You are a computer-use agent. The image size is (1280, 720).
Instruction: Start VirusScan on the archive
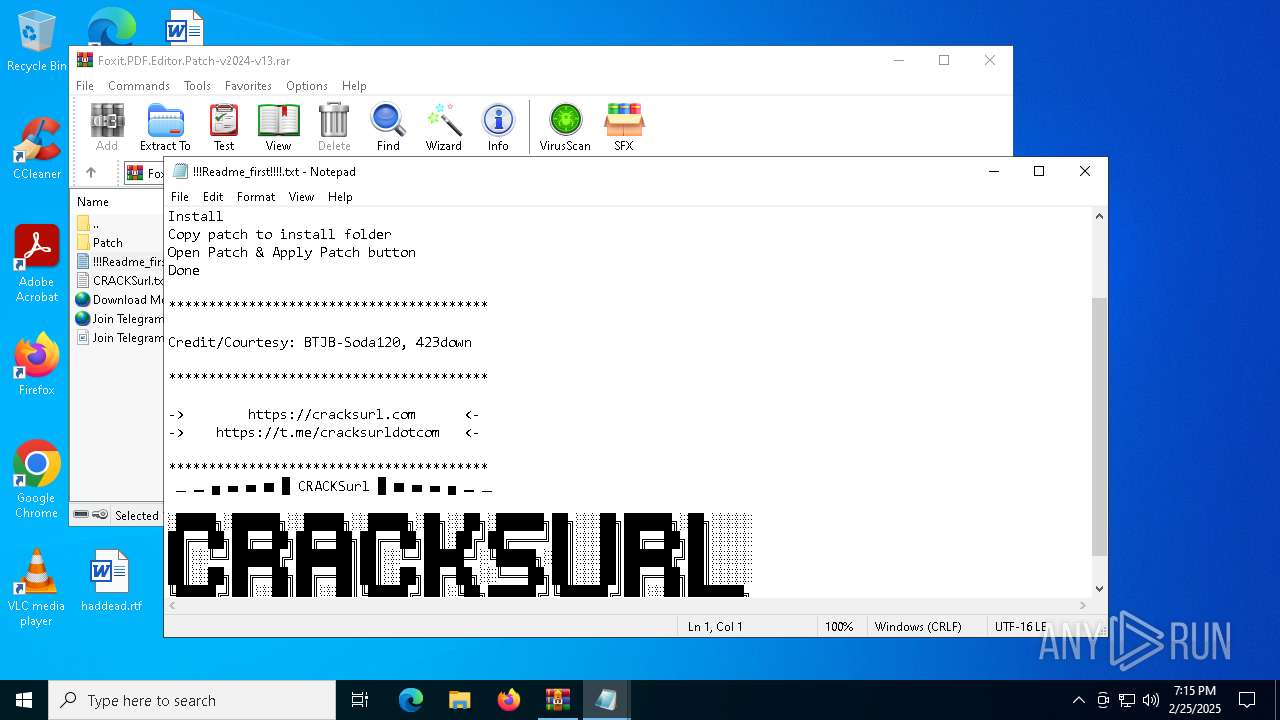(x=565, y=127)
